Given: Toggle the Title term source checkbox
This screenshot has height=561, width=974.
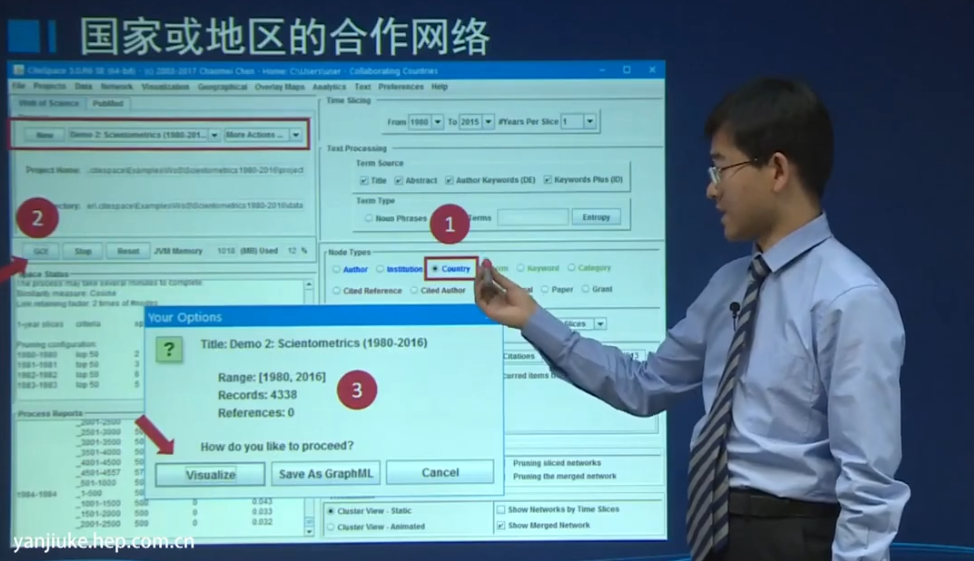Looking at the screenshot, I should 364,180.
